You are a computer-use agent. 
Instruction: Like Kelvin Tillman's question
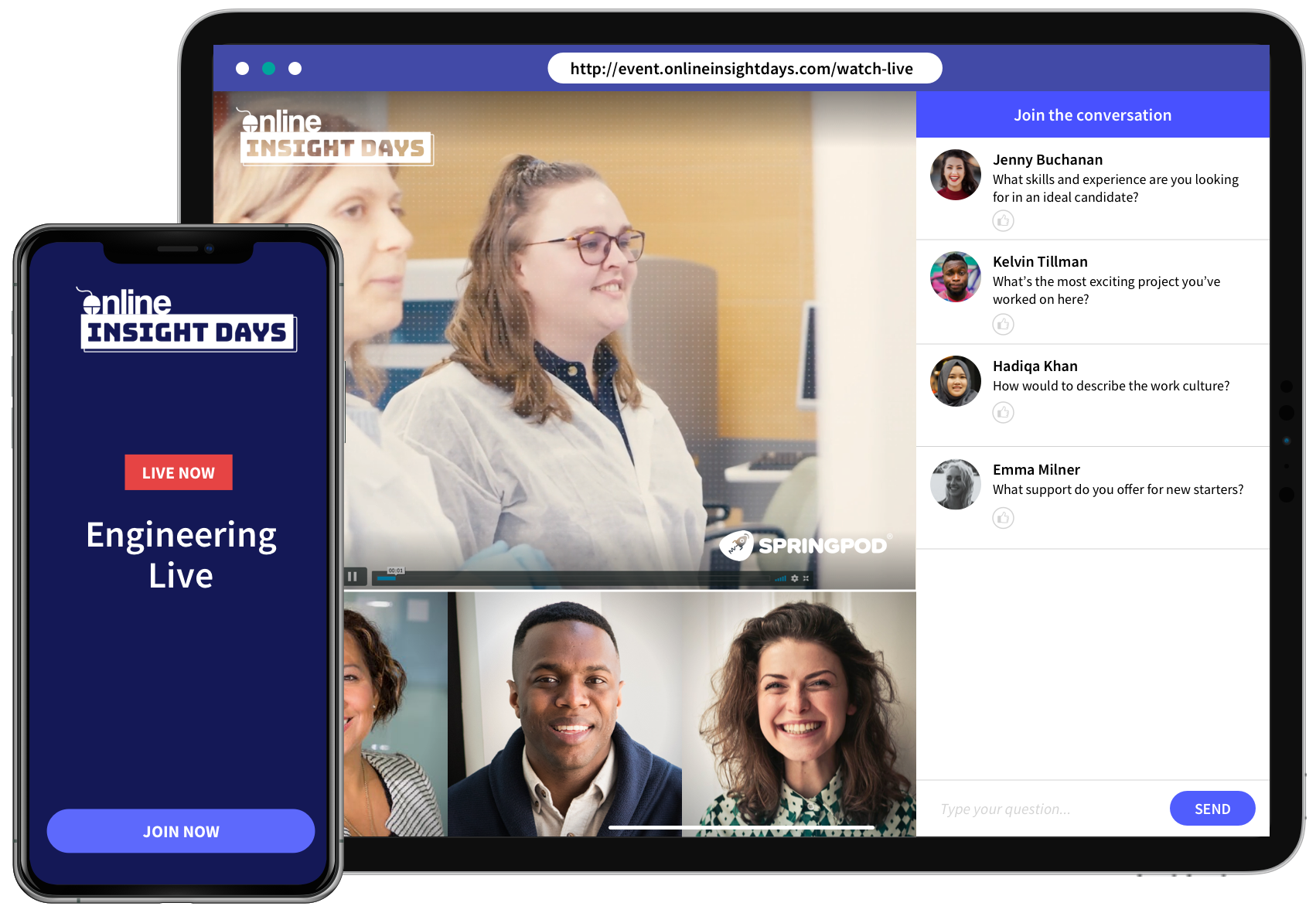[x=1003, y=324]
